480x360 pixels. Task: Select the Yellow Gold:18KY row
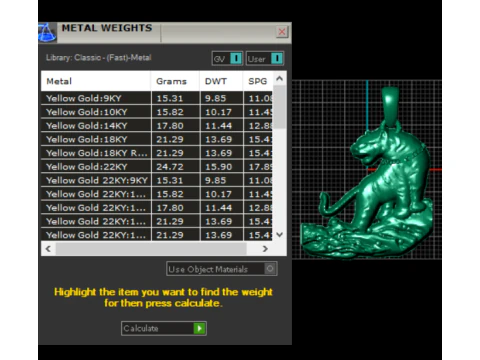point(157,139)
